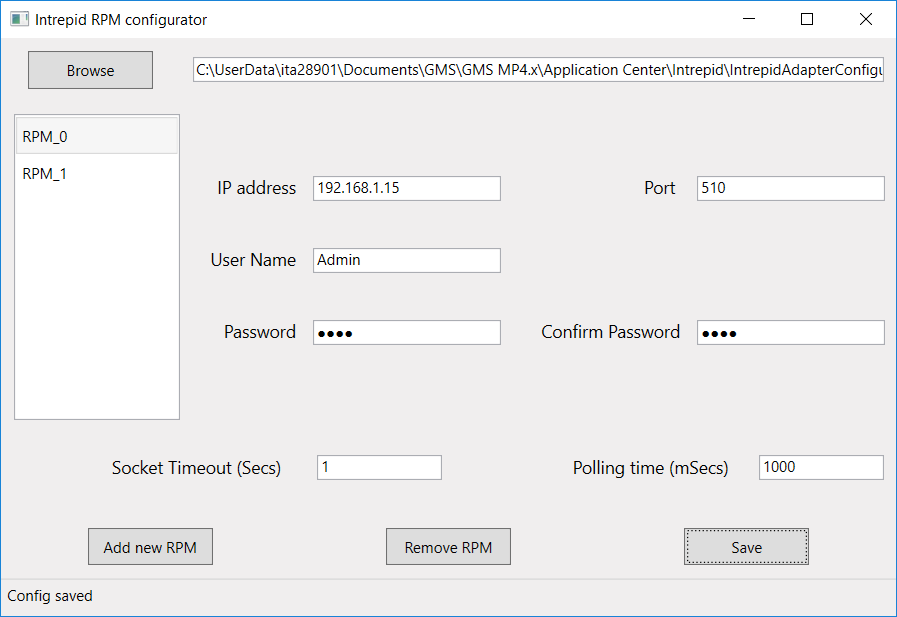Click the Browse button
Image resolution: width=897 pixels, height=617 pixels.
[x=90, y=71]
